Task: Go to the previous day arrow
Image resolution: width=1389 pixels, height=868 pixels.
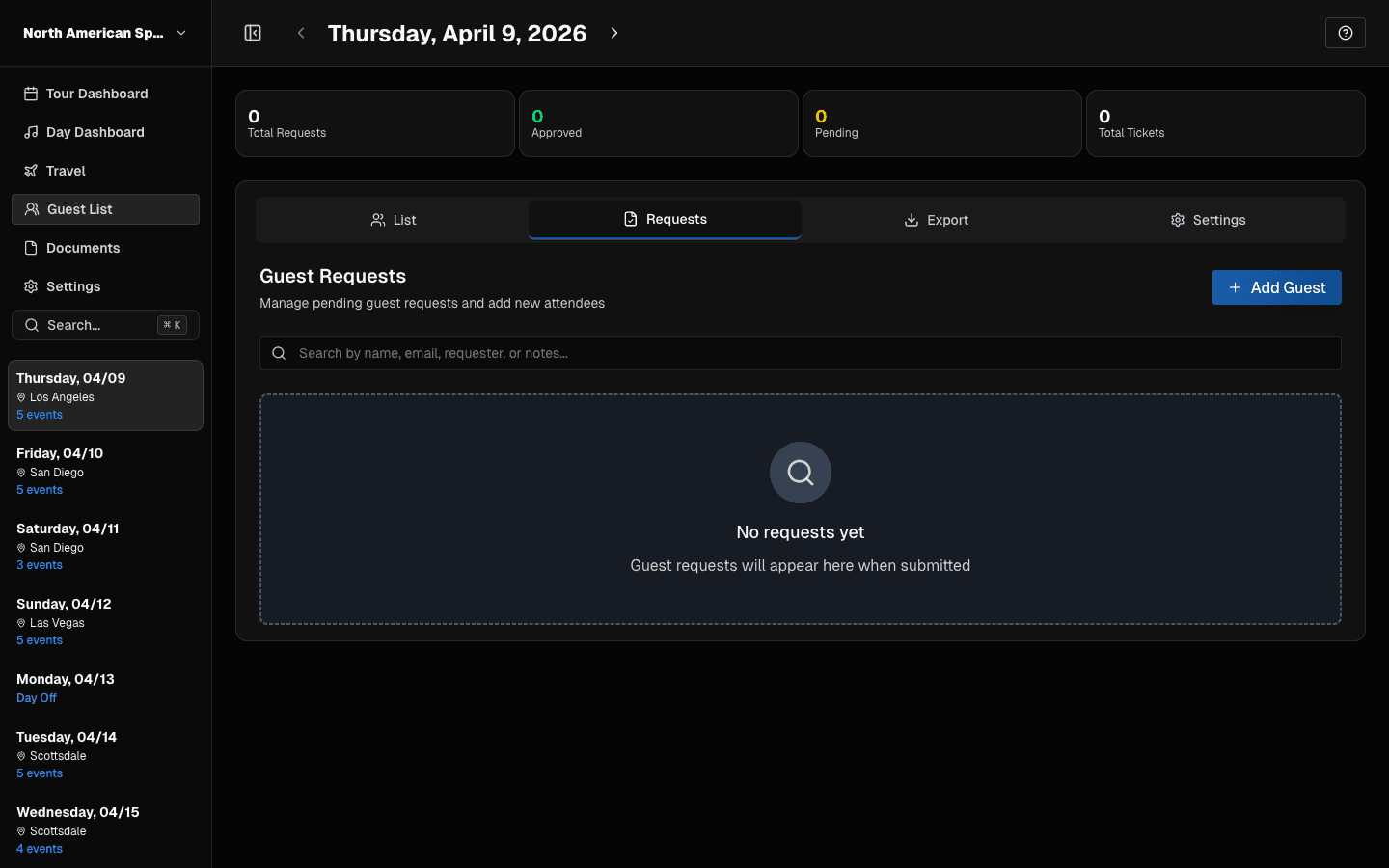Action: click(x=301, y=33)
